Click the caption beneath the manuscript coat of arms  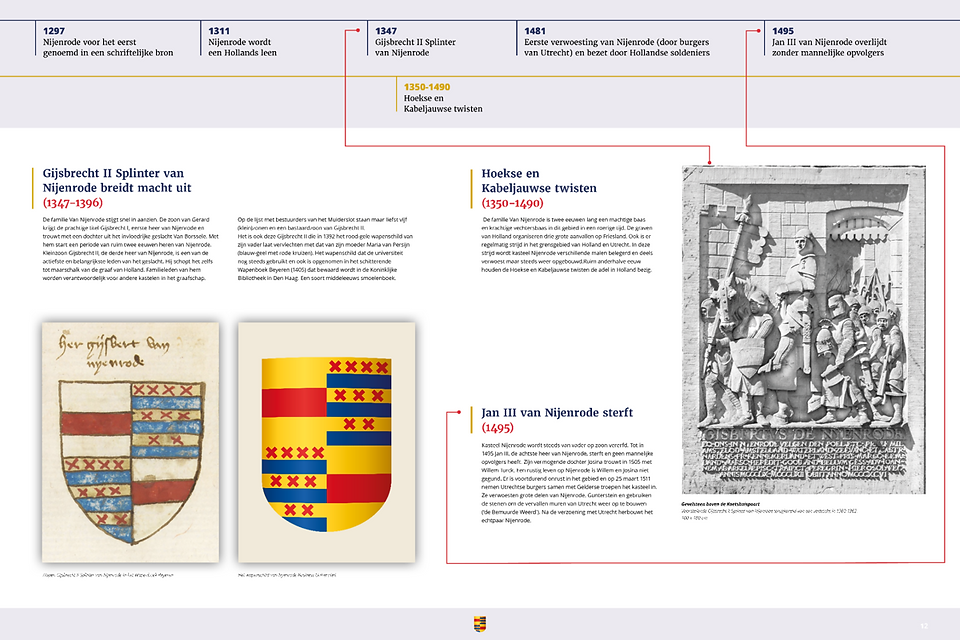point(108,575)
